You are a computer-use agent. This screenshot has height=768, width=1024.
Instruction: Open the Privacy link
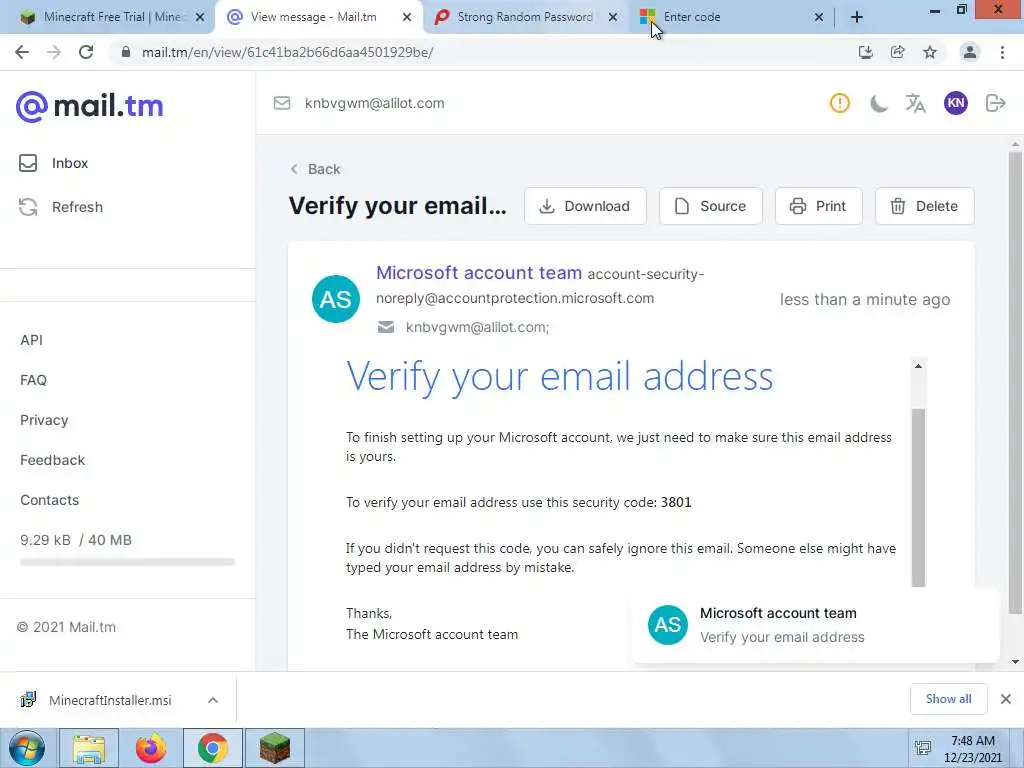click(x=44, y=420)
